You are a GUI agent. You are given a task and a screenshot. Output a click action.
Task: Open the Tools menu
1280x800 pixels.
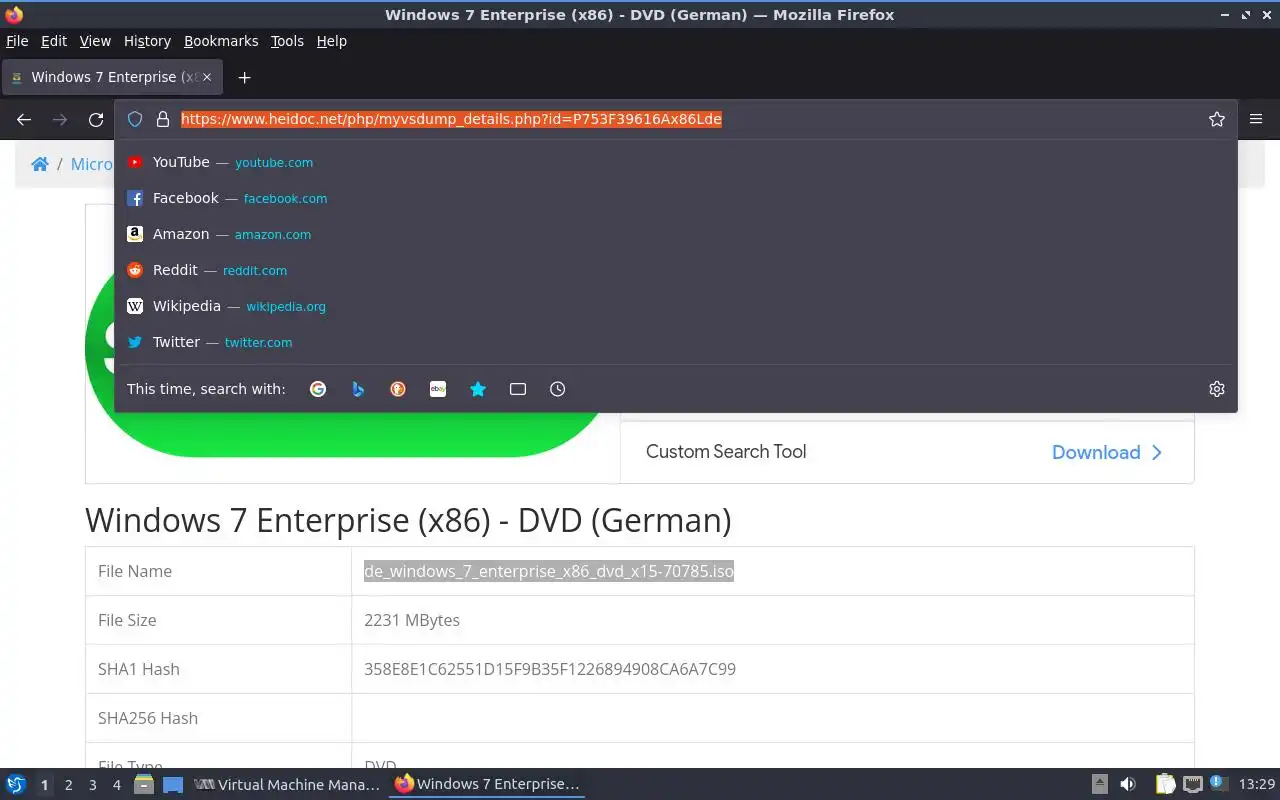287,41
